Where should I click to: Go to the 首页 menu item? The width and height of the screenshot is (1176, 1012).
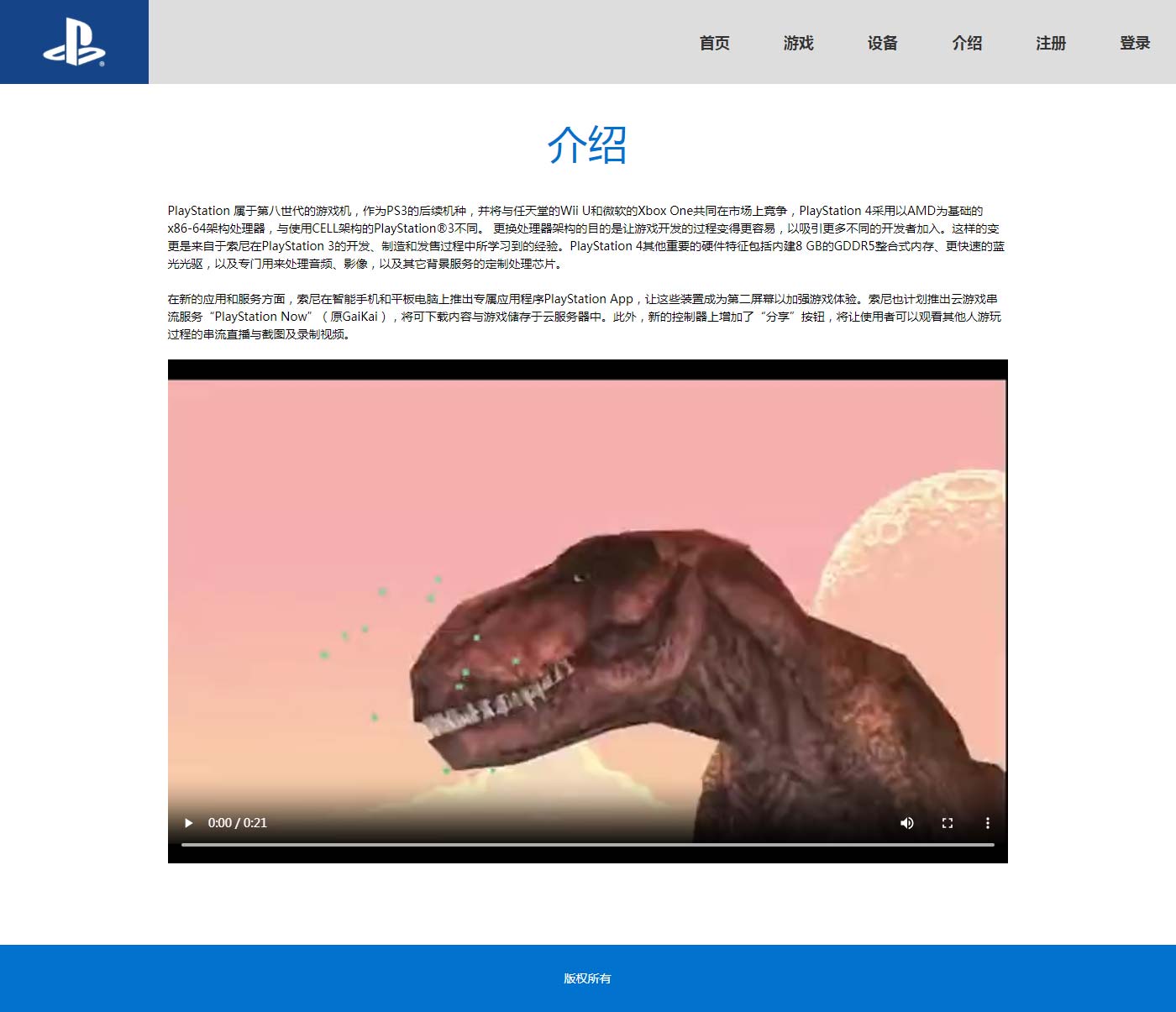(715, 43)
